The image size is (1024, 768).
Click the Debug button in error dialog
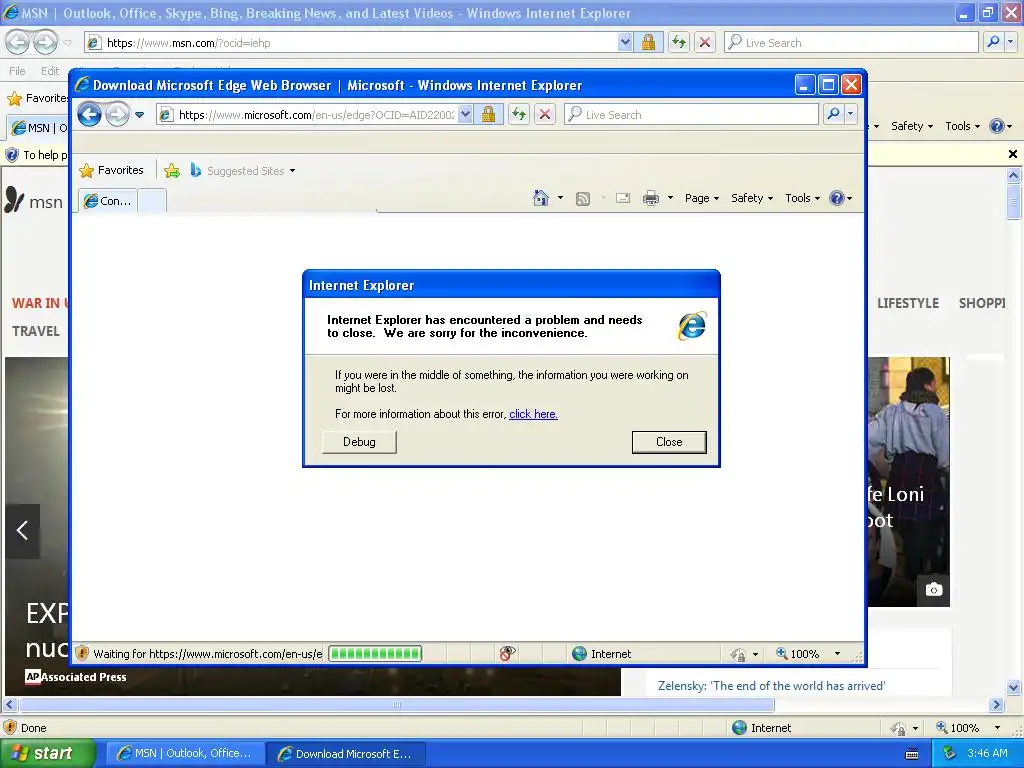[359, 442]
